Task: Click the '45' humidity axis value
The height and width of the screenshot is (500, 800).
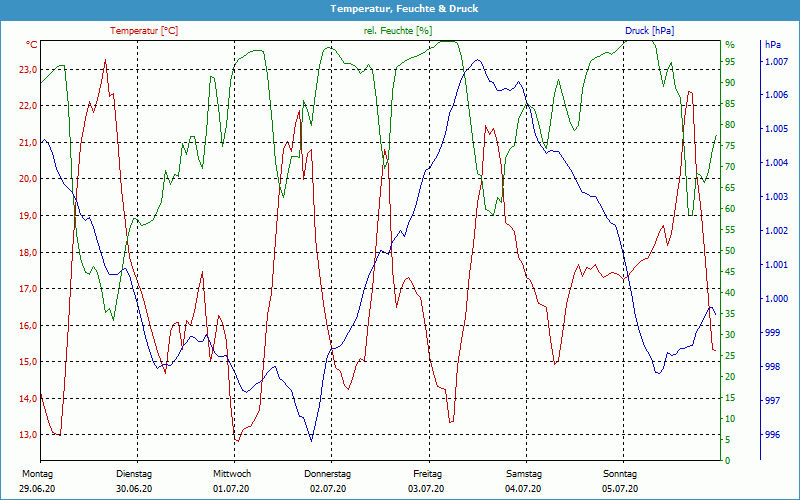Action: click(x=730, y=272)
